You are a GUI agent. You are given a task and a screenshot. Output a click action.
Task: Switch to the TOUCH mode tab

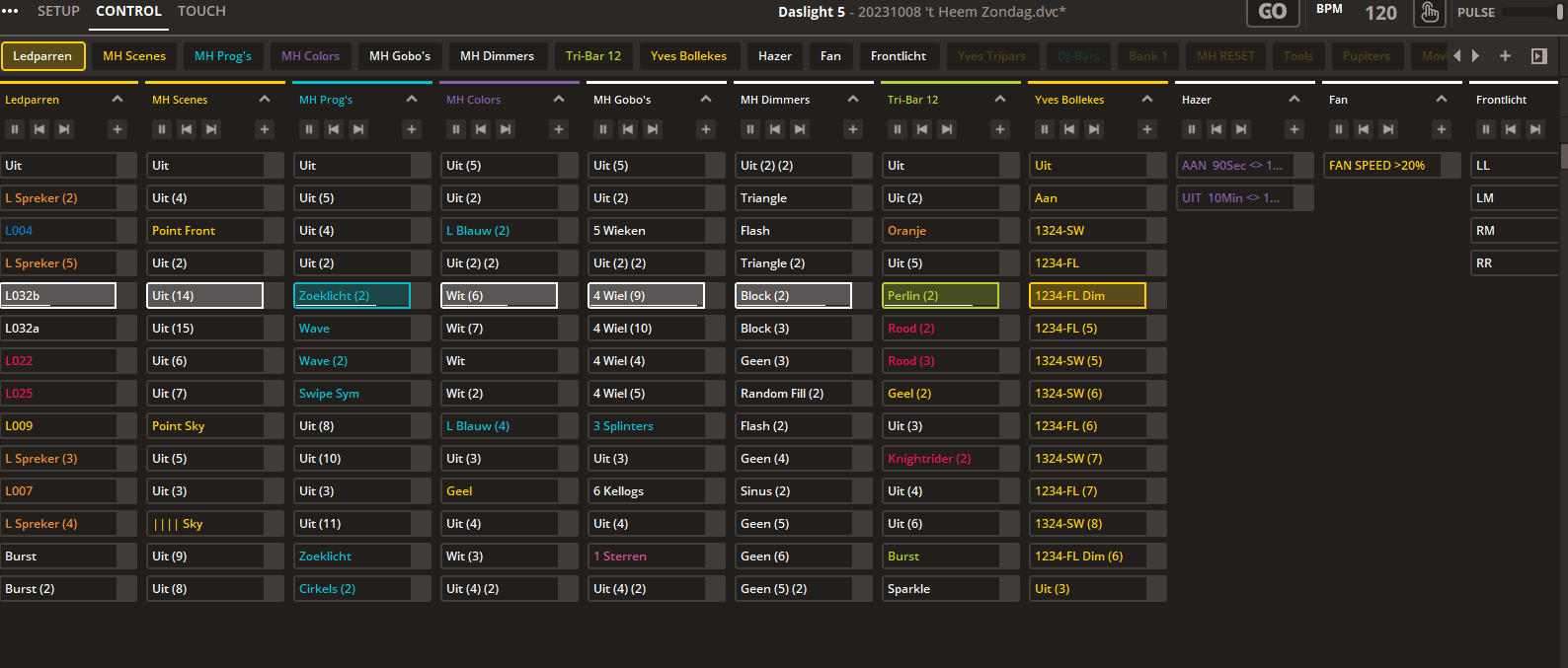tap(201, 11)
